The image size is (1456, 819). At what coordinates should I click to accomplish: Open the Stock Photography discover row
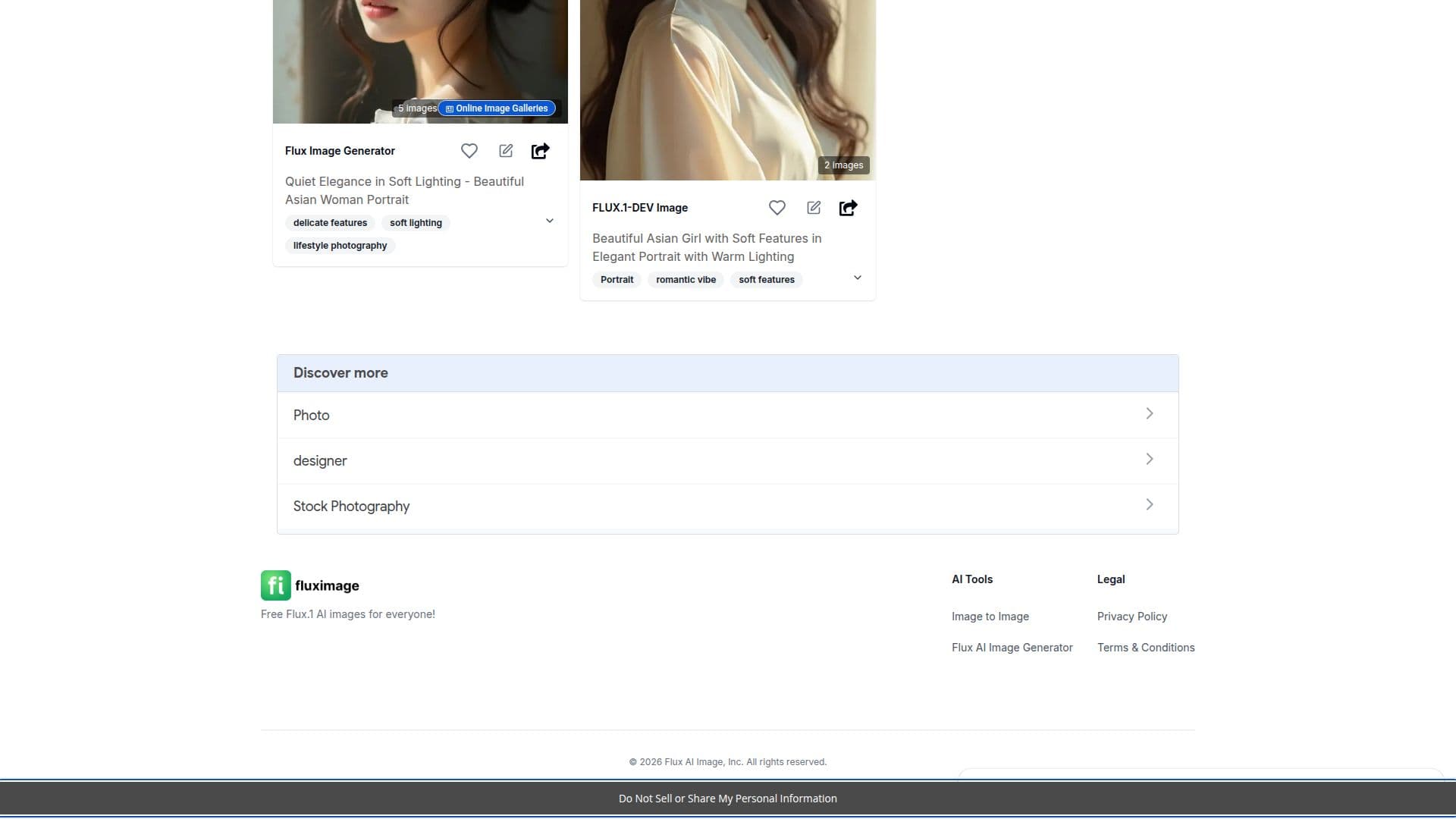point(728,506)
